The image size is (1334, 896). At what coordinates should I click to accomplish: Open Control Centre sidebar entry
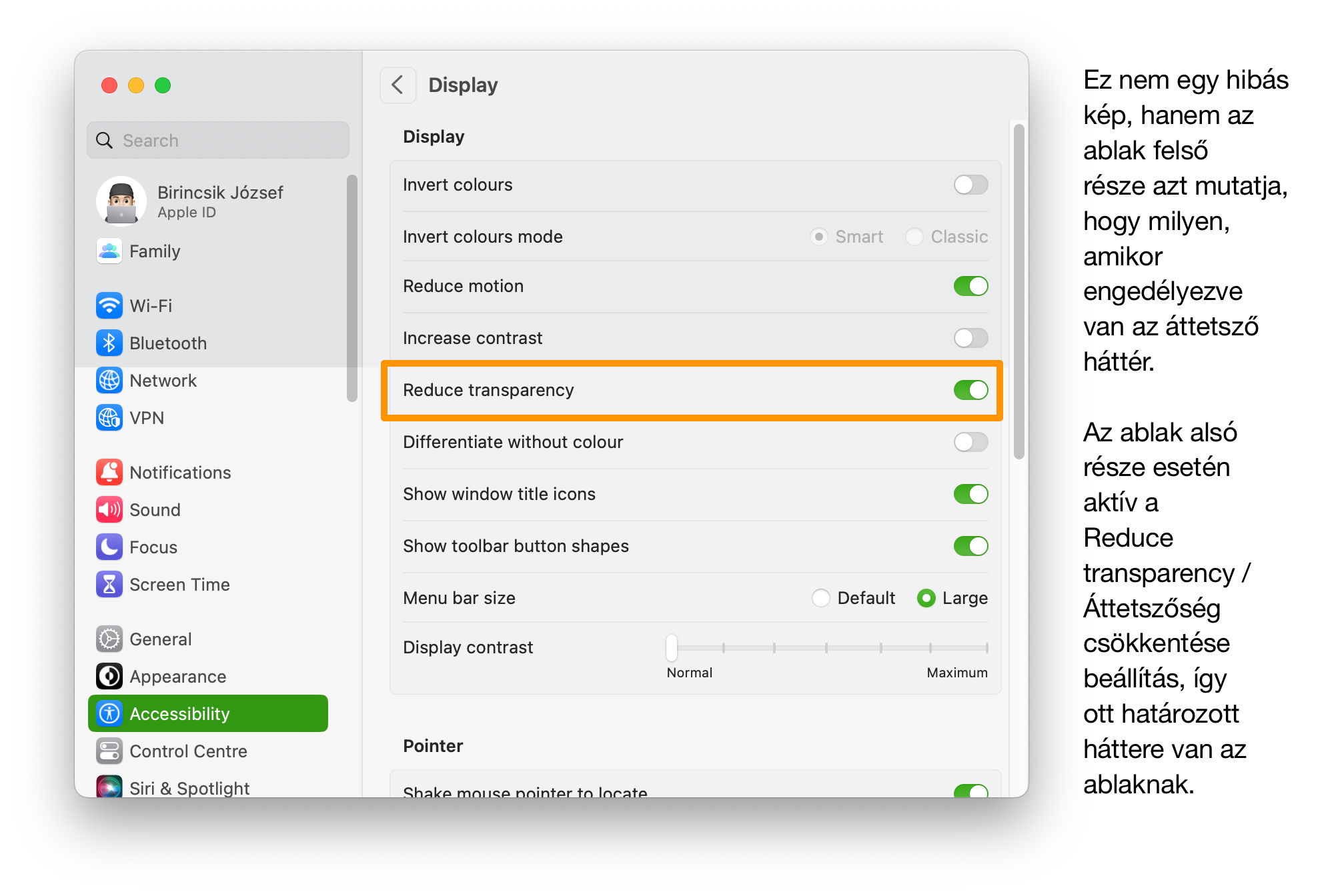tap(188, 751)
